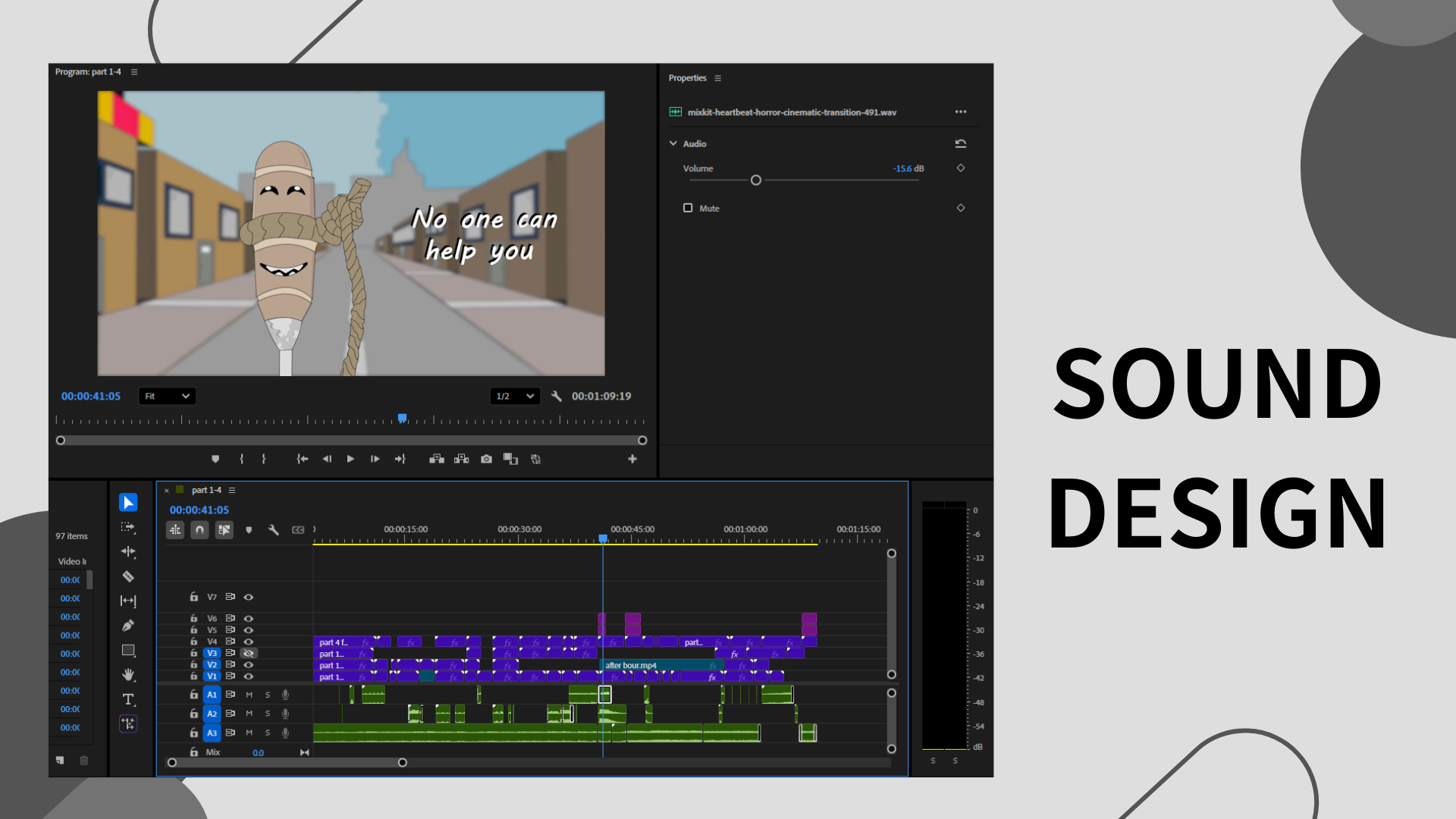Mute track A1 with M button

(x=249, y=695)
